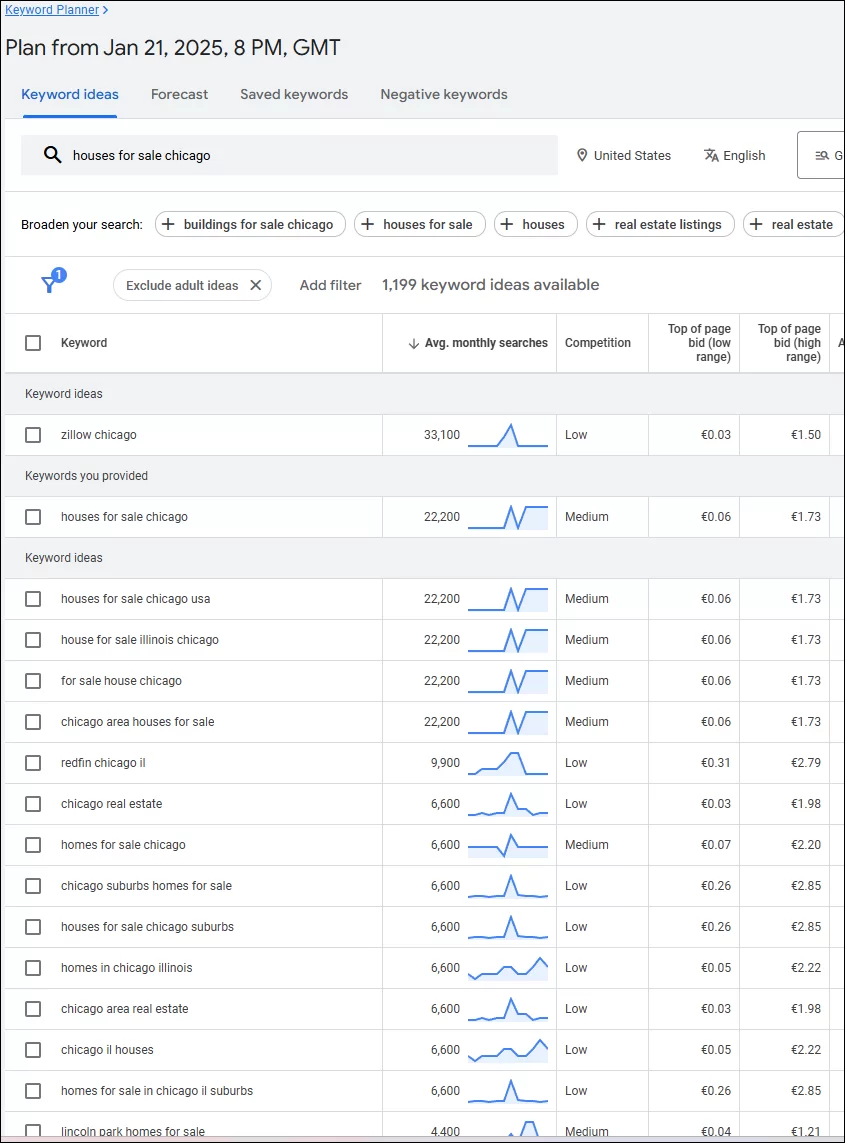The width and height of the screenshot is (845, 1143).
Task: Click trend sparkline for homes in chicago illinois
Action: click(507, 968)
